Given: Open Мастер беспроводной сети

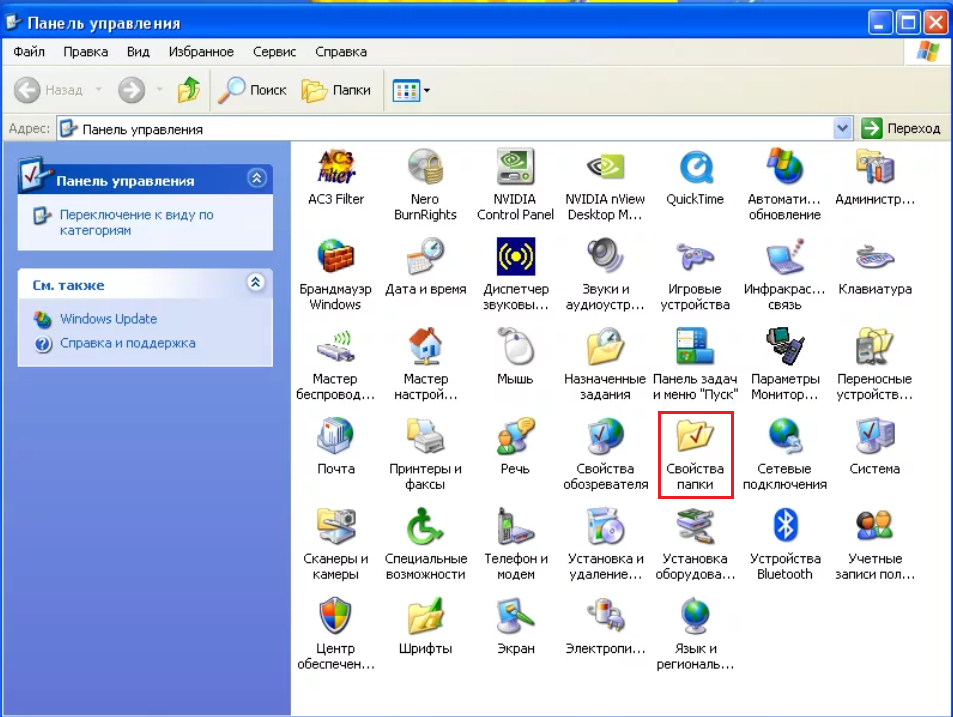Looking at the screenshot, I should tap(335, 365).
